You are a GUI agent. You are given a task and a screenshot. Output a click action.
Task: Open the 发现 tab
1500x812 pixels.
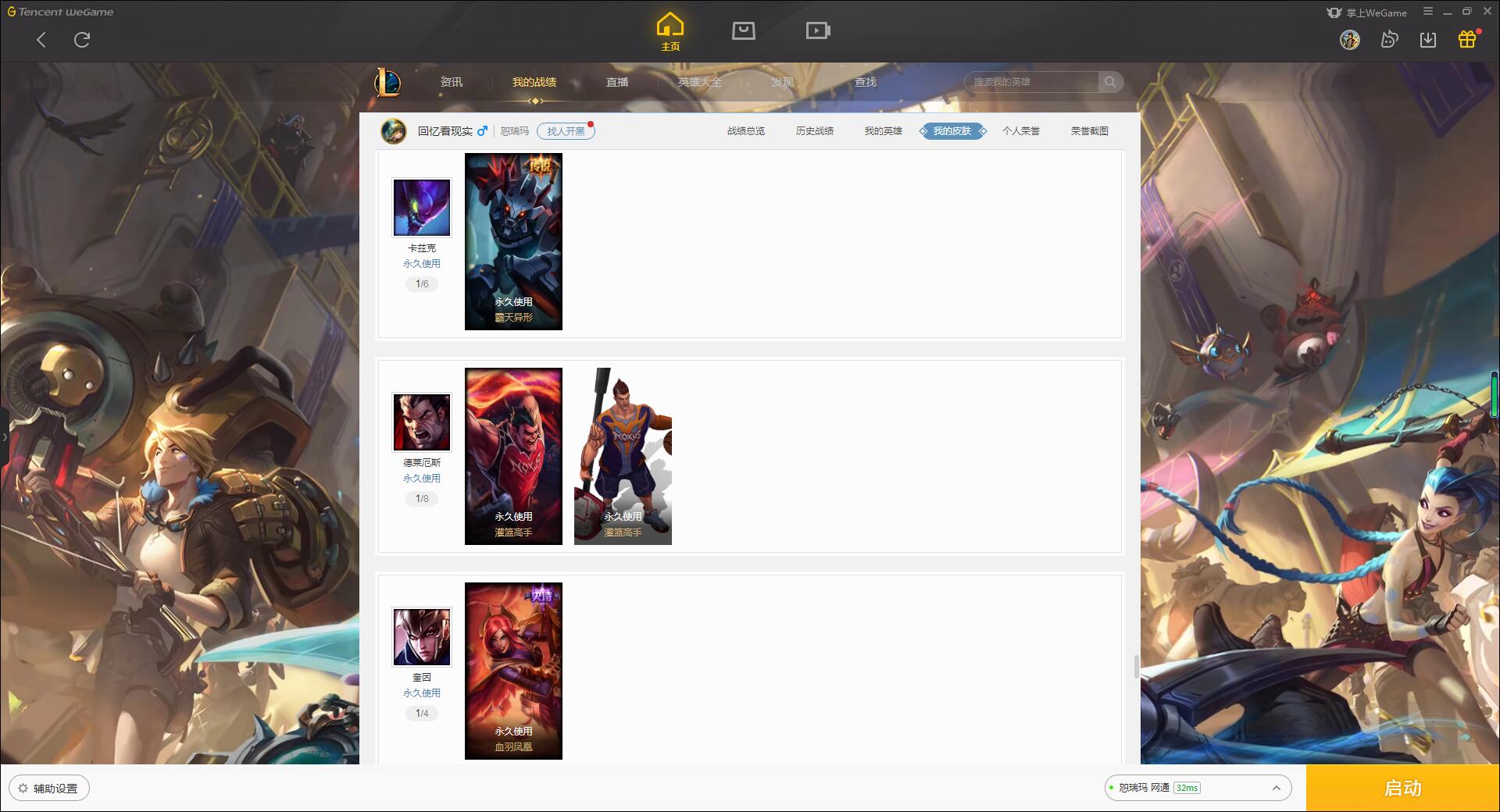(782, 82)
